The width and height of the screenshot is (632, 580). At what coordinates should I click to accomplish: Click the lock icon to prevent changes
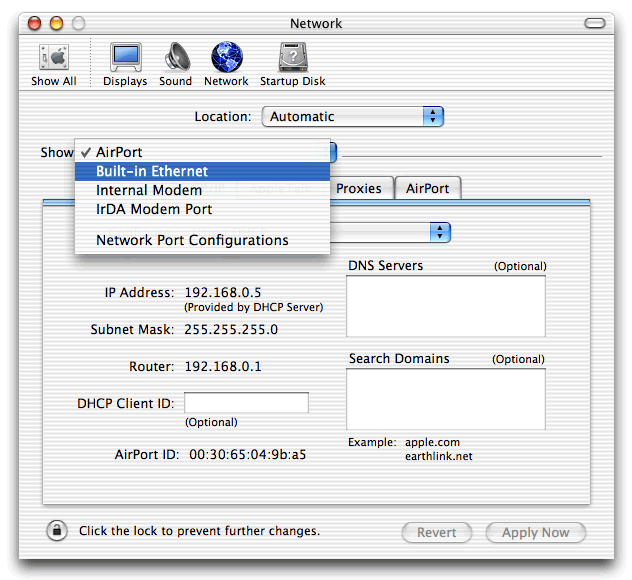(x=57, y=531)
